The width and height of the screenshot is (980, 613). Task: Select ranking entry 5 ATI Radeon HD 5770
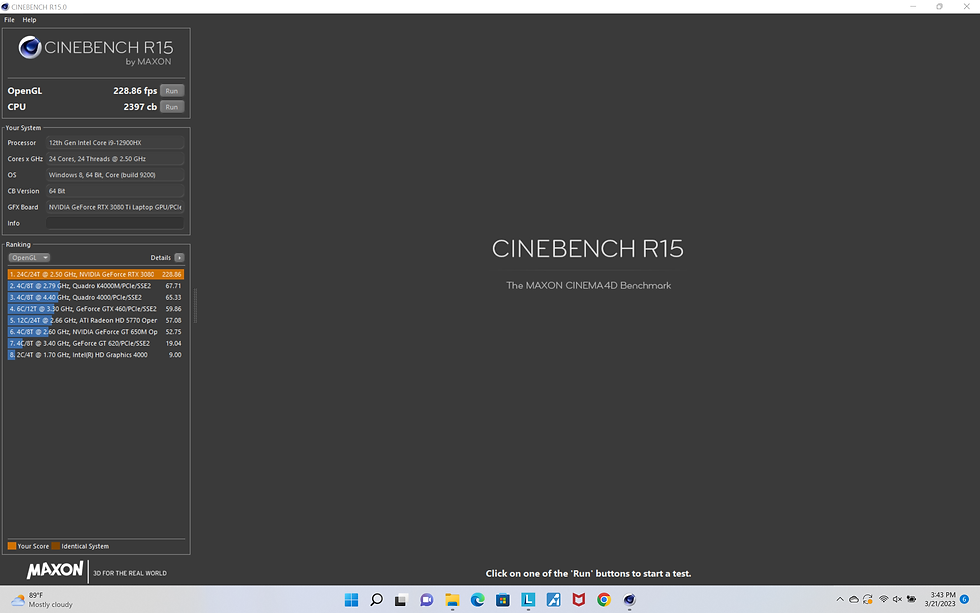96,321
